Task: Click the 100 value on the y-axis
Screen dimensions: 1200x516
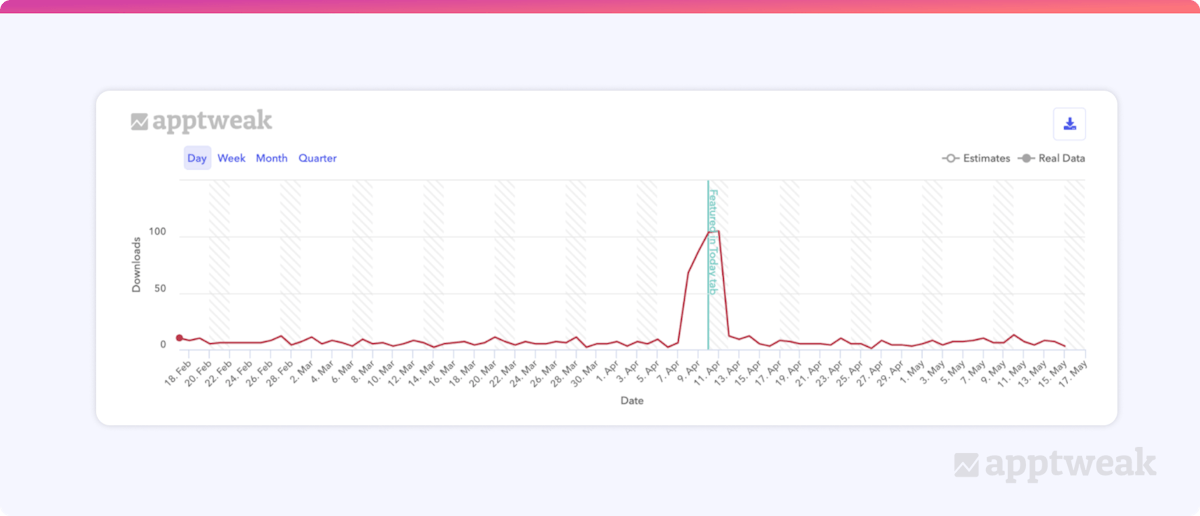Action: pyautogui.click(x=156, y=232)
